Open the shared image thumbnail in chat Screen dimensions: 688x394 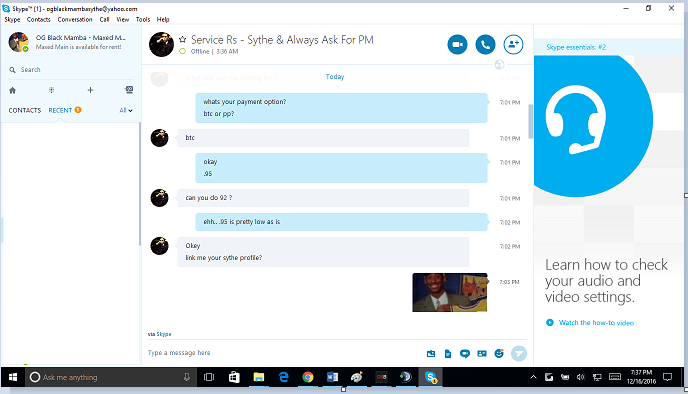point(450,292)
